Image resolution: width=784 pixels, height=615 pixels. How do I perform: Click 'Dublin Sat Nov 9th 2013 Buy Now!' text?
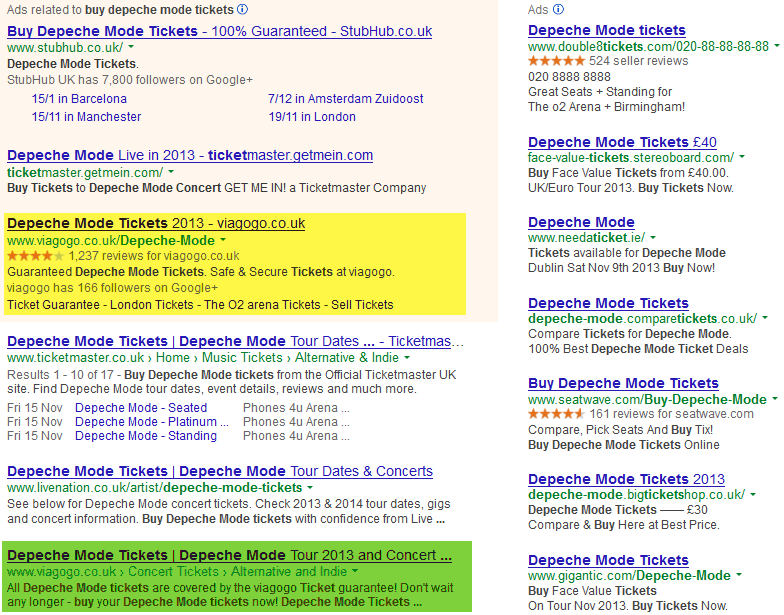point(622,268)
